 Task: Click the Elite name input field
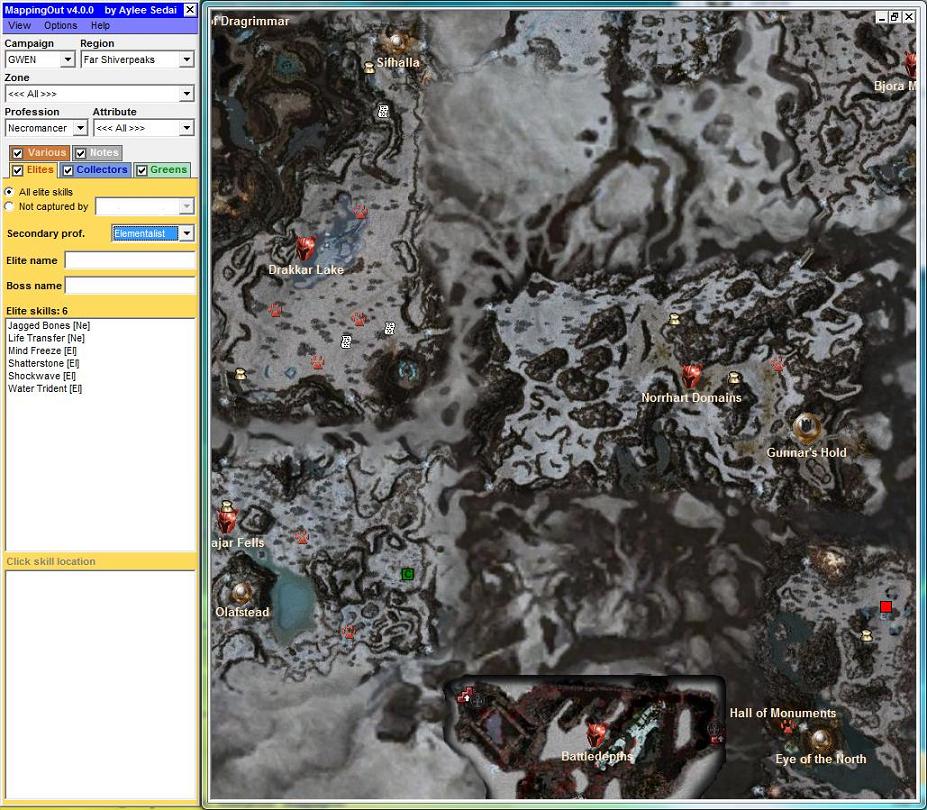(x=130, y=260)
